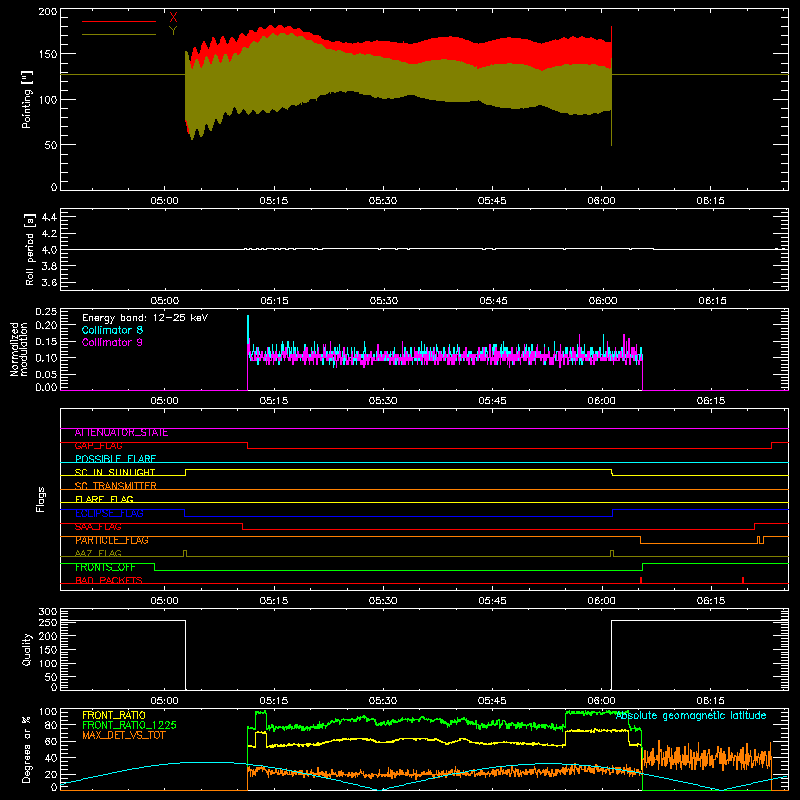
Task: Select the Roll period axis title
Action: 30,249
